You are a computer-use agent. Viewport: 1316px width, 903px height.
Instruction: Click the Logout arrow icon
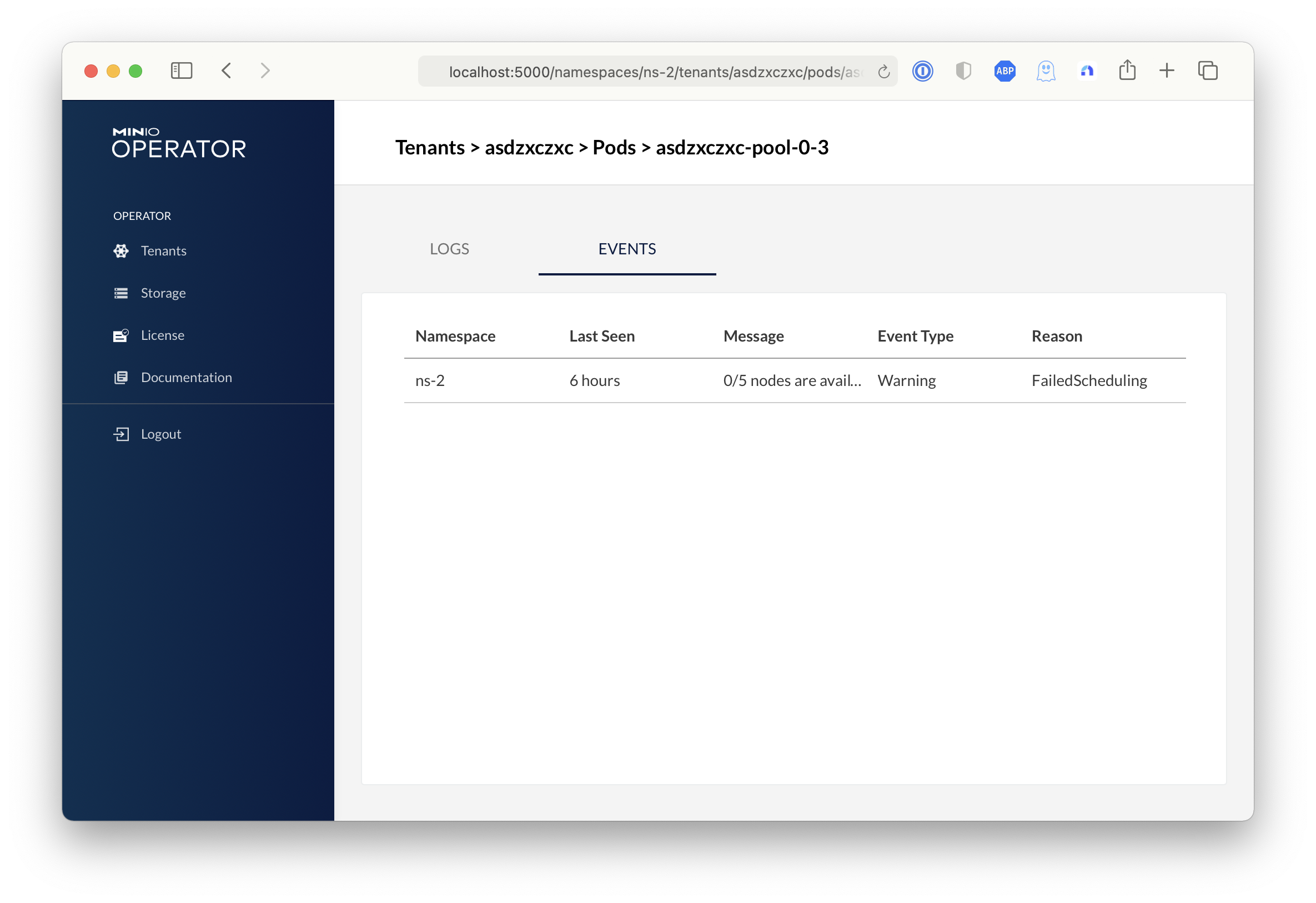[x=120, y=434]
